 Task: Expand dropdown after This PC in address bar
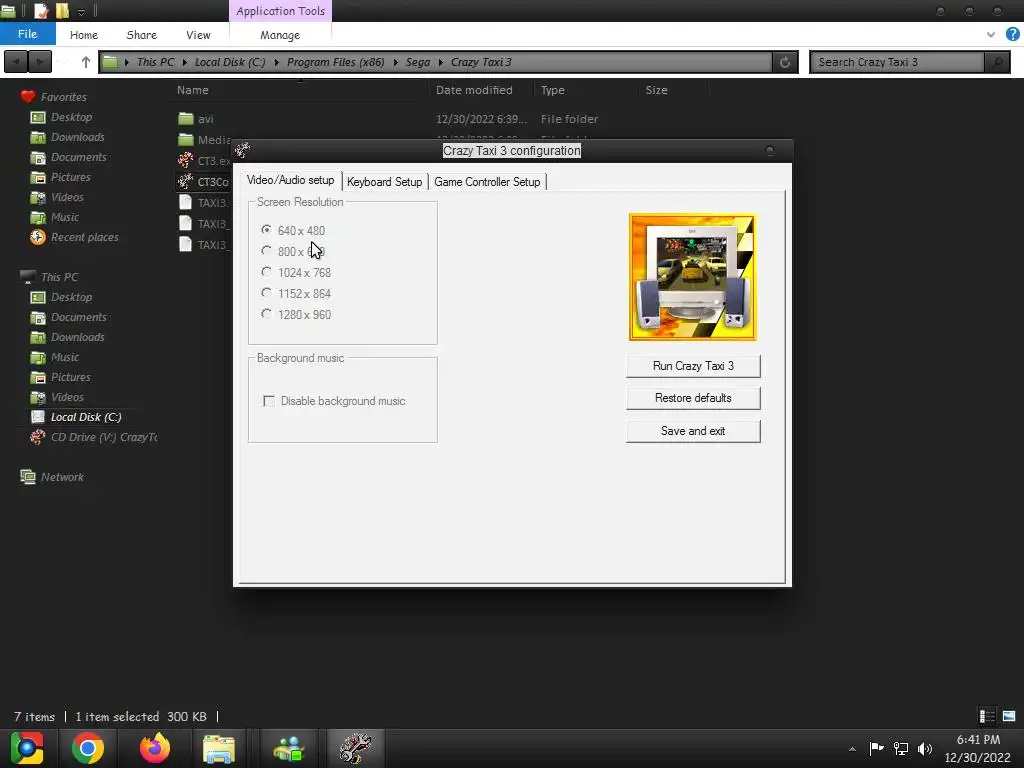pyautogui.click(x=185, y=62)
